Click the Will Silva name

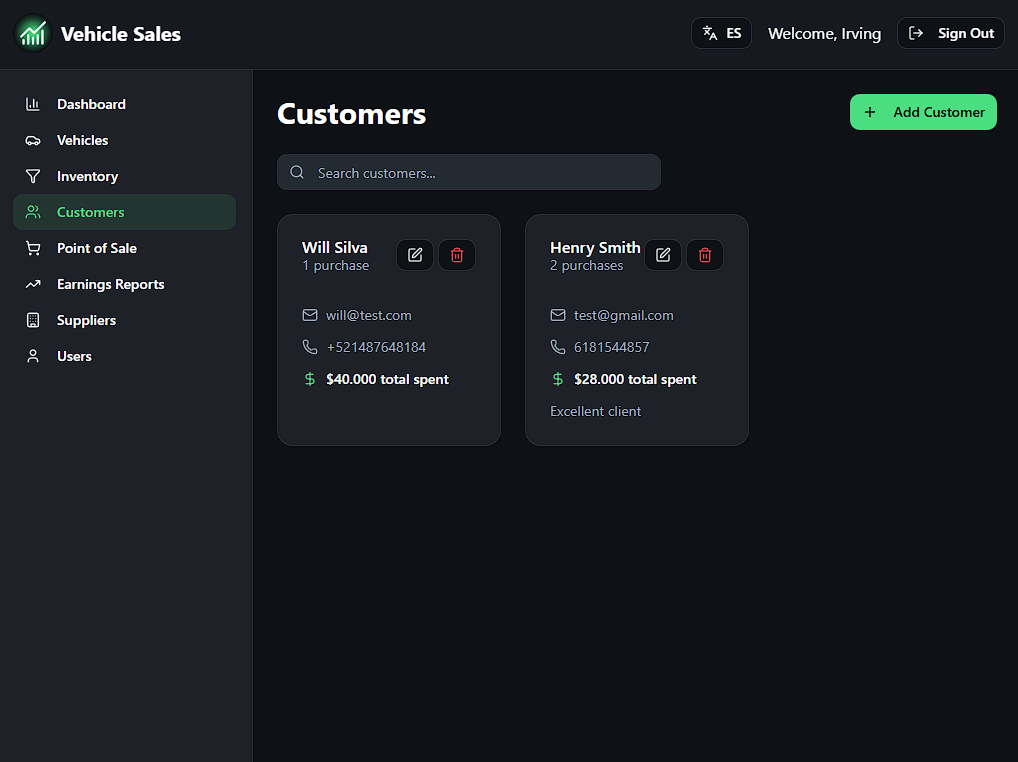coord(335,247)
